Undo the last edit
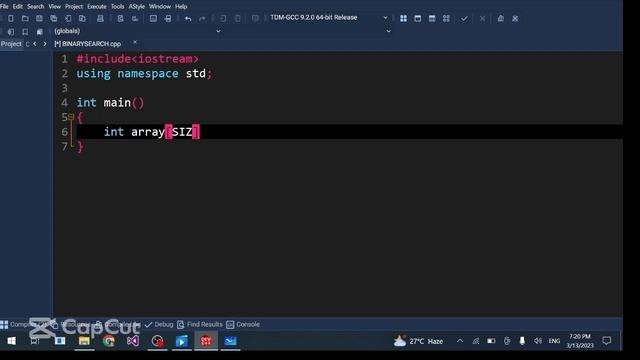640x360 pixels. point(188,18)
